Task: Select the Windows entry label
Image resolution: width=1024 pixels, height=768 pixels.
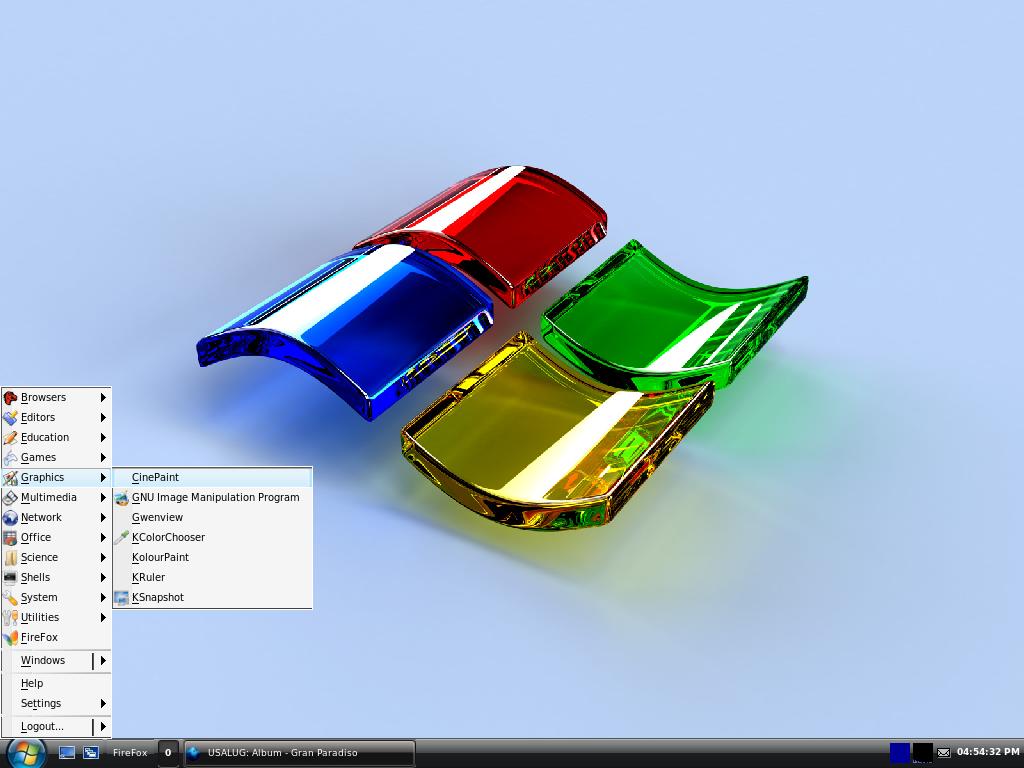Action: point(42,660)
